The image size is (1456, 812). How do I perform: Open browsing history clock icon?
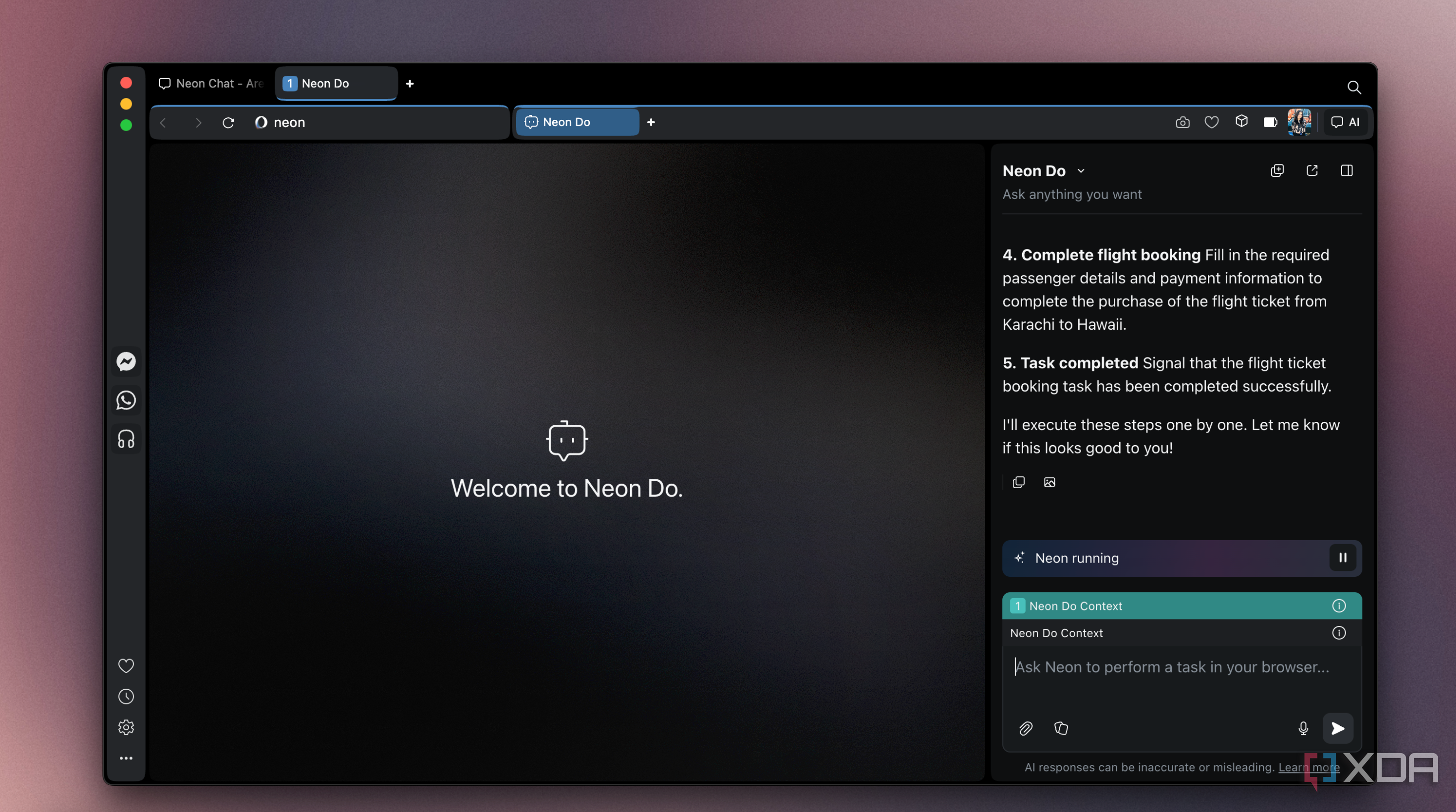pos(126,697)
